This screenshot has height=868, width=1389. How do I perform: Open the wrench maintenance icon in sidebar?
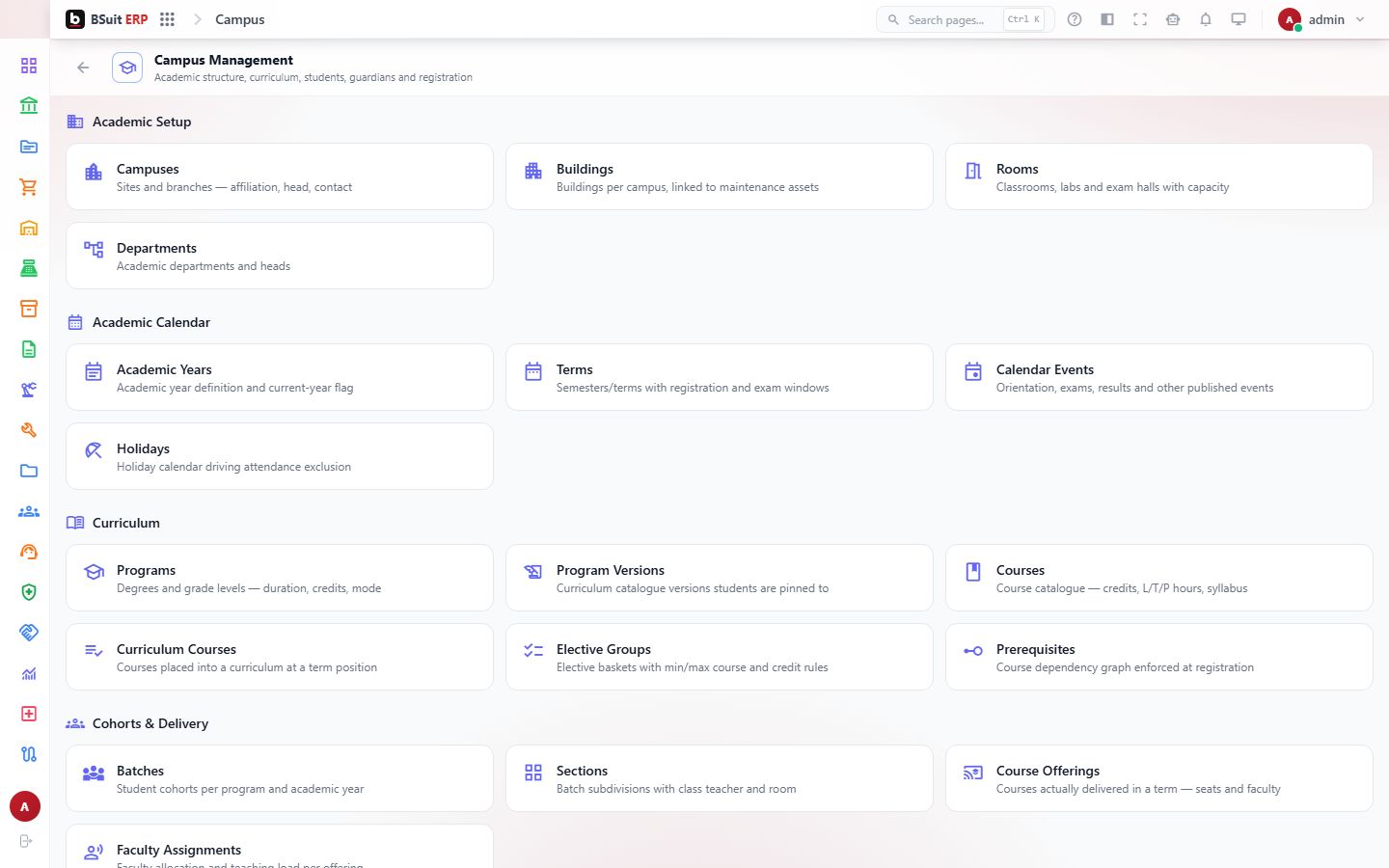29,430
